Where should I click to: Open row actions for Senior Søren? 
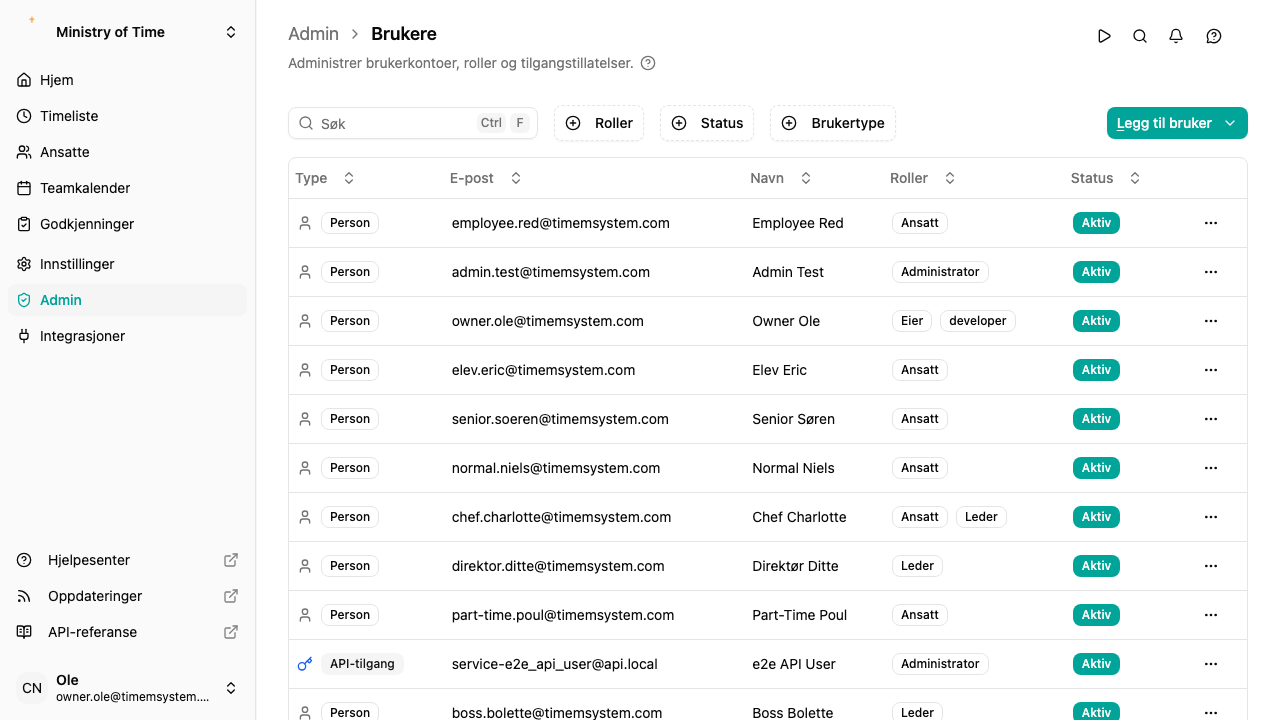click(1211, 419)
